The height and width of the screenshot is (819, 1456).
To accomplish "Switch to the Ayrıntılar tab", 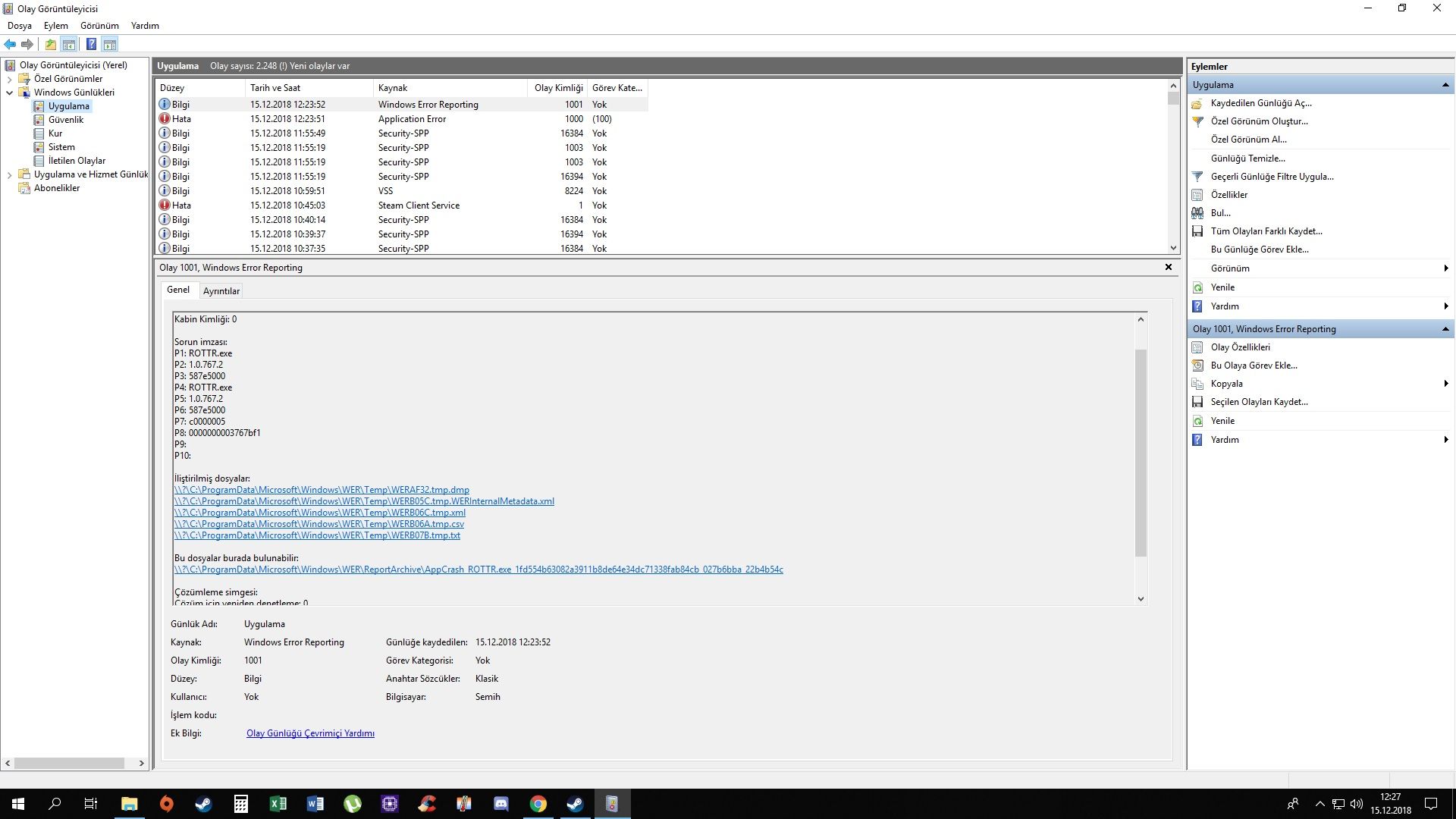I will [221, 291].
